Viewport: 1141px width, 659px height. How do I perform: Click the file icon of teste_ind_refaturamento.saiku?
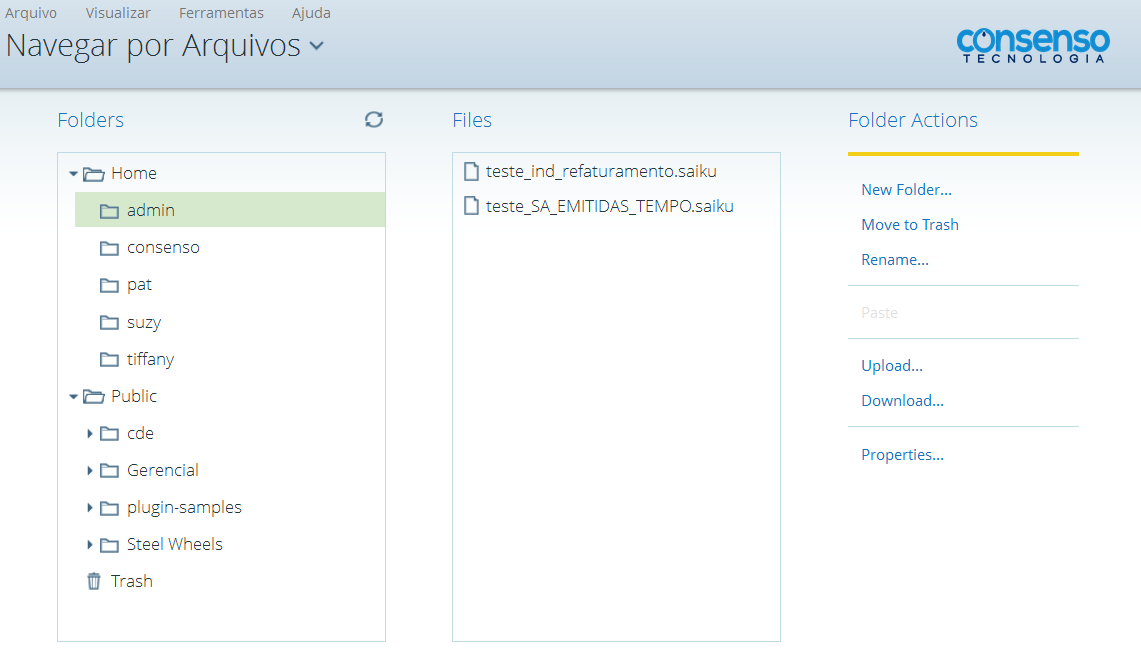471,170
